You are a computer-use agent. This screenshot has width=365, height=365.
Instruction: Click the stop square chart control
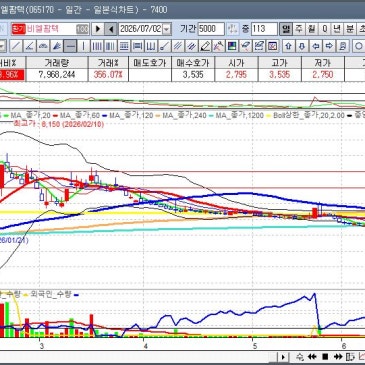pos(325,357)
